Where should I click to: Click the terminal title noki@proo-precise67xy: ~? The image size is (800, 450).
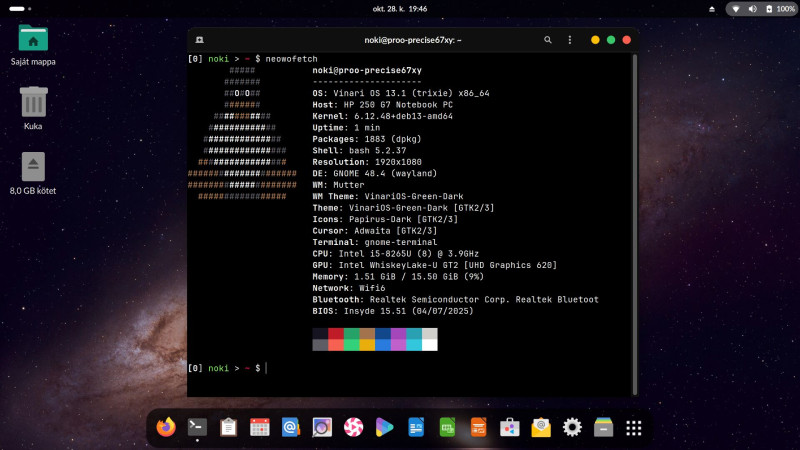tap(413, 40)
